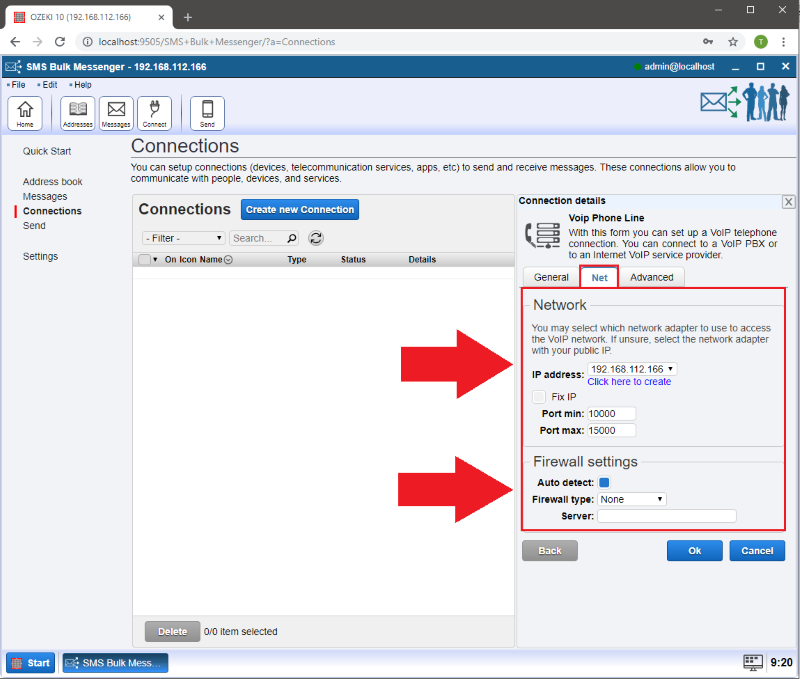Tick the select-all checkbox in list header
Screen dimensions: 800x679
[145, 260]
